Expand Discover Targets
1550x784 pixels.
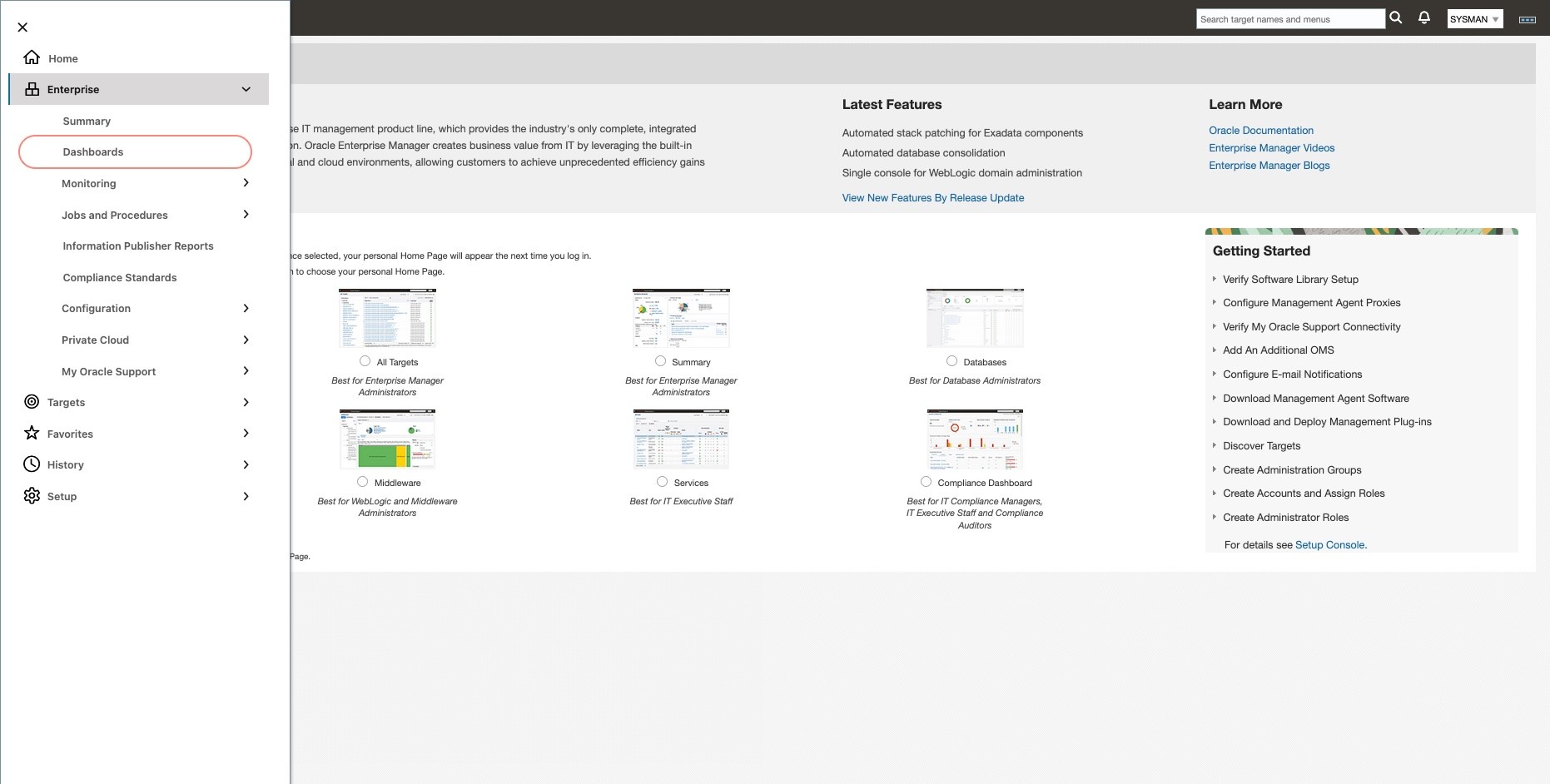pyautogui.click(x=1215, y=445)
